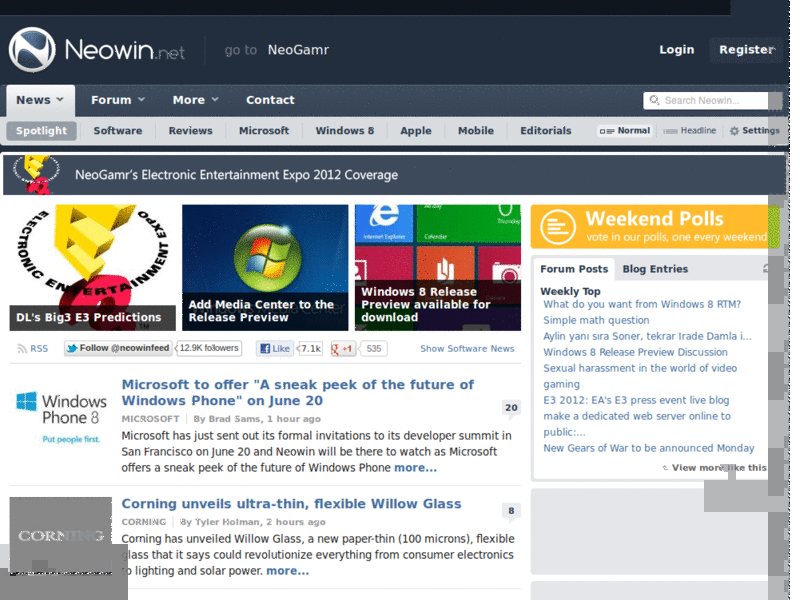Click 'View more like this' link
This screenshot has width=800, height=600.
tap(719, 468)
